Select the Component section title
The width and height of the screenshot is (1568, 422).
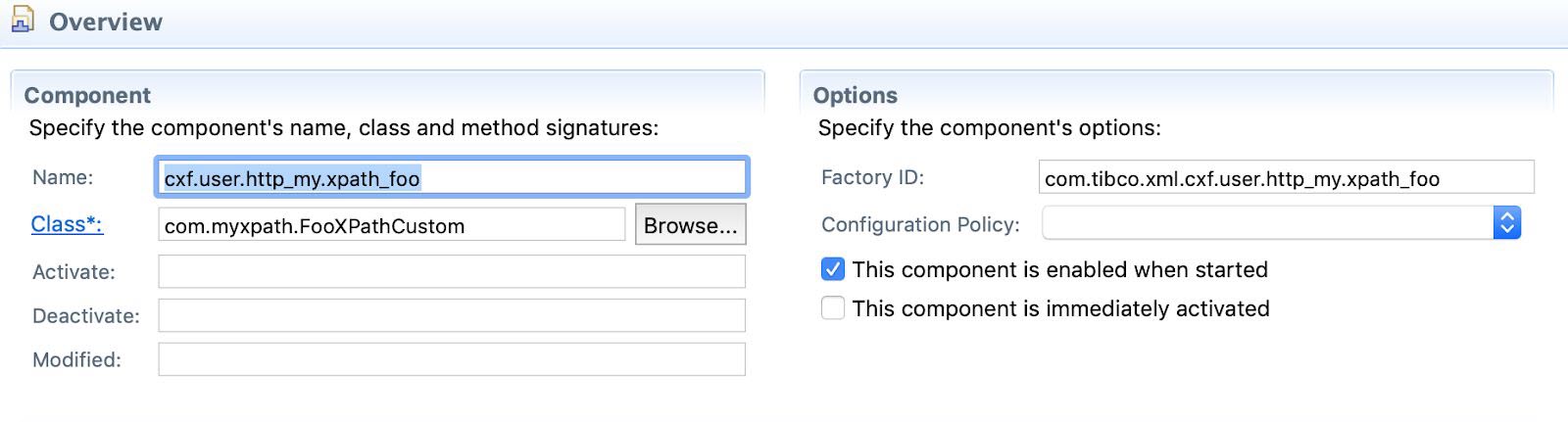coord(87,95)
